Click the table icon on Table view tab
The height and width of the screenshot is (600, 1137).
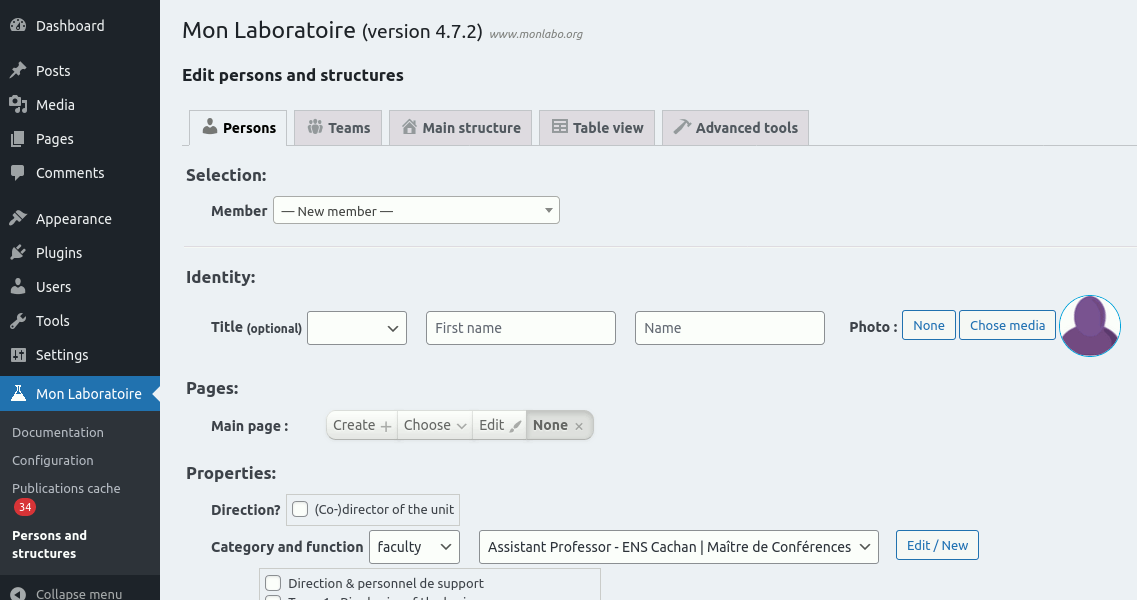tap(560, 126)
